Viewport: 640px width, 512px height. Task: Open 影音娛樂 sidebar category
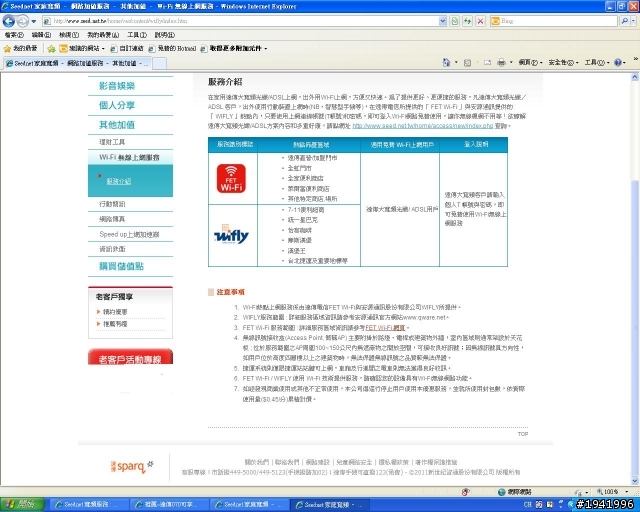(117, 86)
